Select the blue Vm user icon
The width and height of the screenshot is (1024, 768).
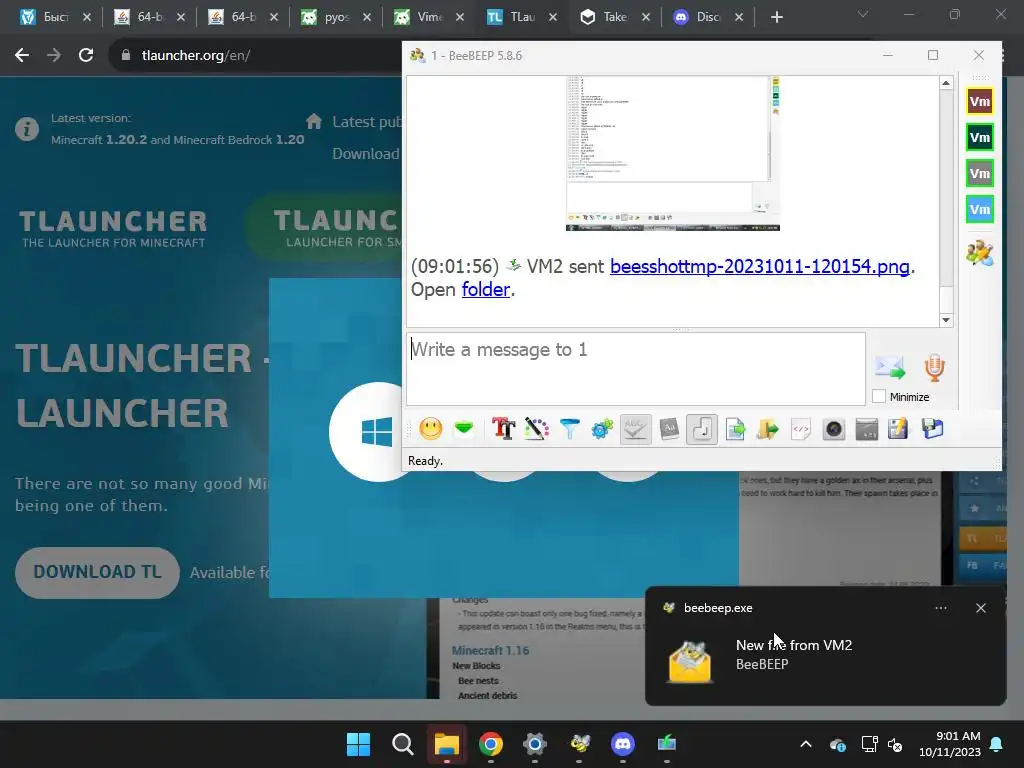980,209
